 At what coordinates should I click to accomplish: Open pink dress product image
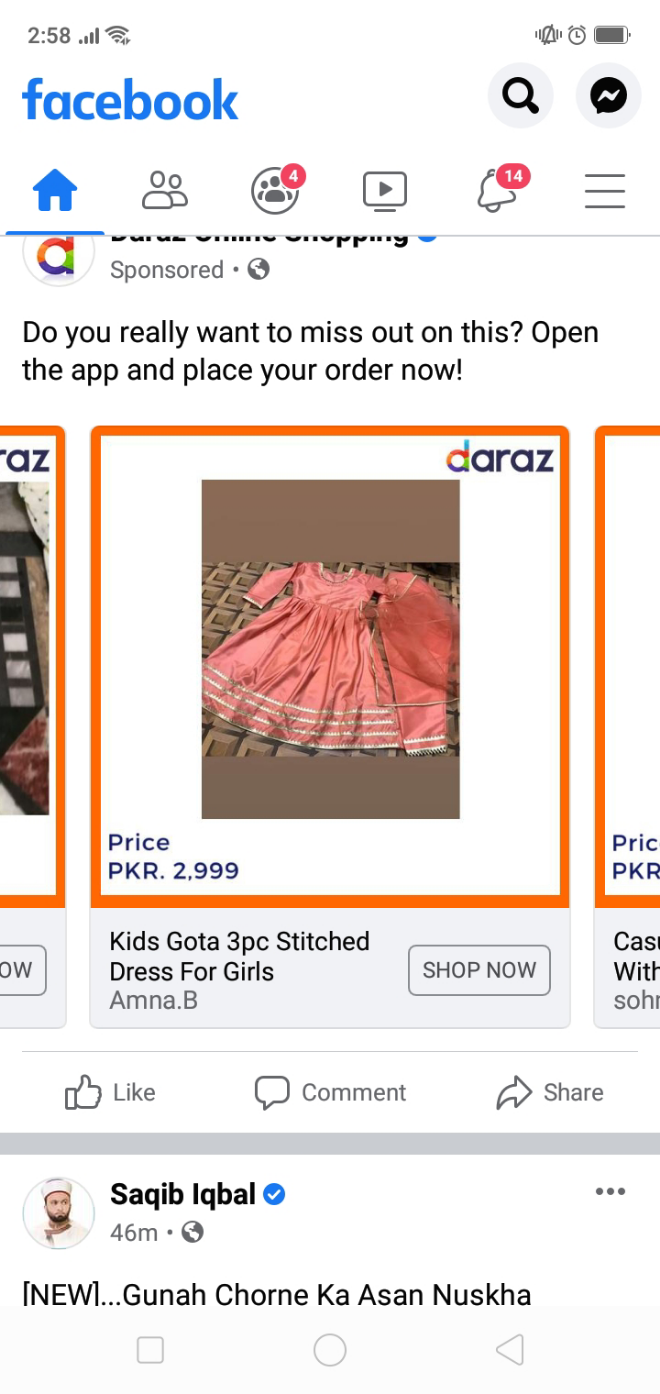[330, 648]
